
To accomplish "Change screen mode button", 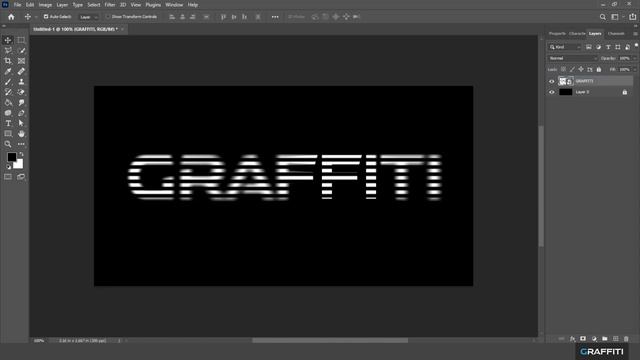I will point(21,177).
